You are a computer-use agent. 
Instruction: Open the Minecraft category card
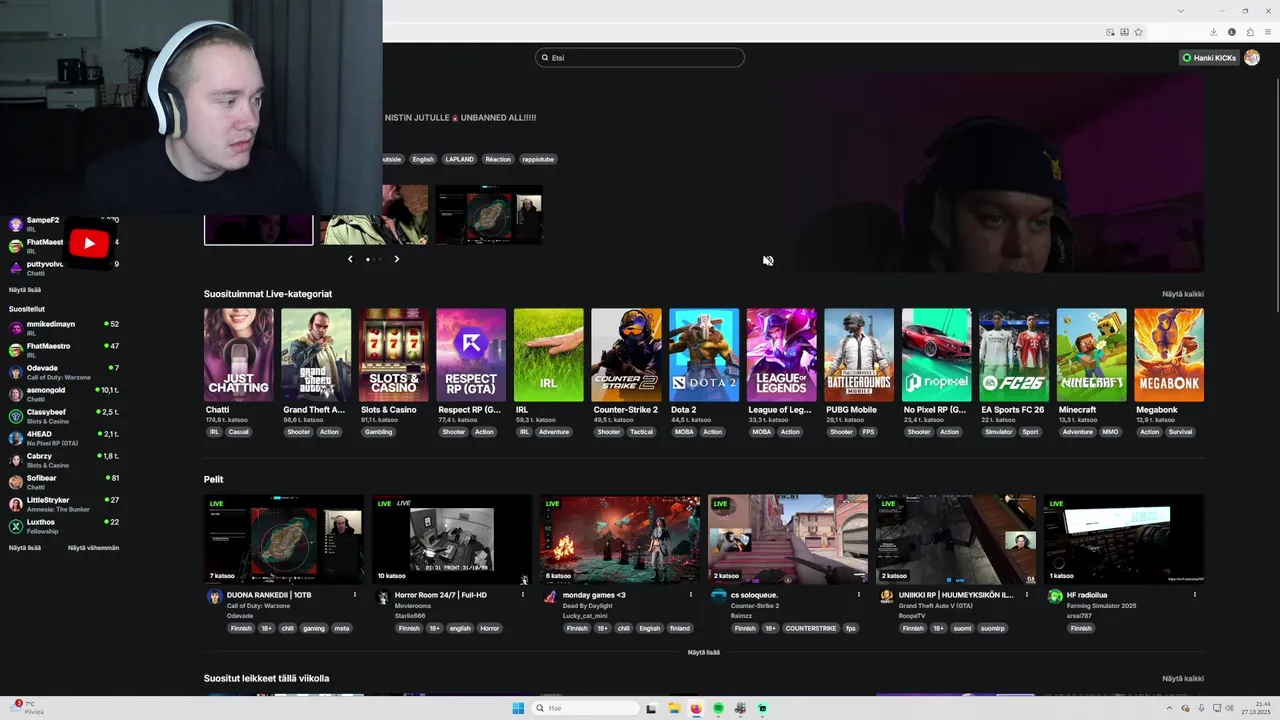(1091, 355)
